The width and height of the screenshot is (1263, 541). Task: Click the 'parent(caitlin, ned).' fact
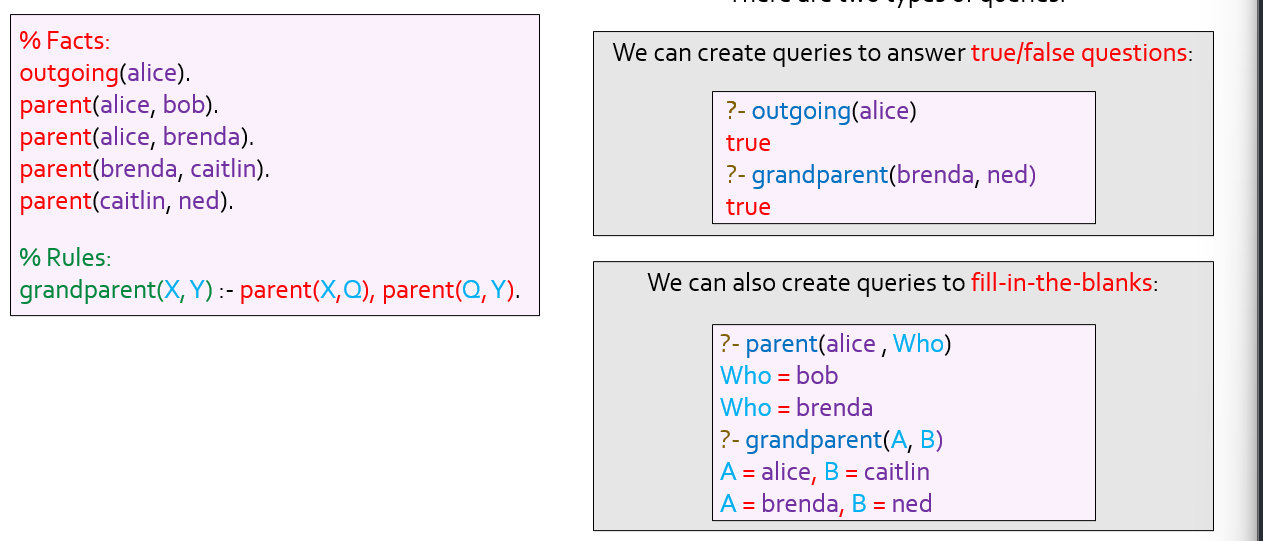pyautogui.click(x=126, y=201)
